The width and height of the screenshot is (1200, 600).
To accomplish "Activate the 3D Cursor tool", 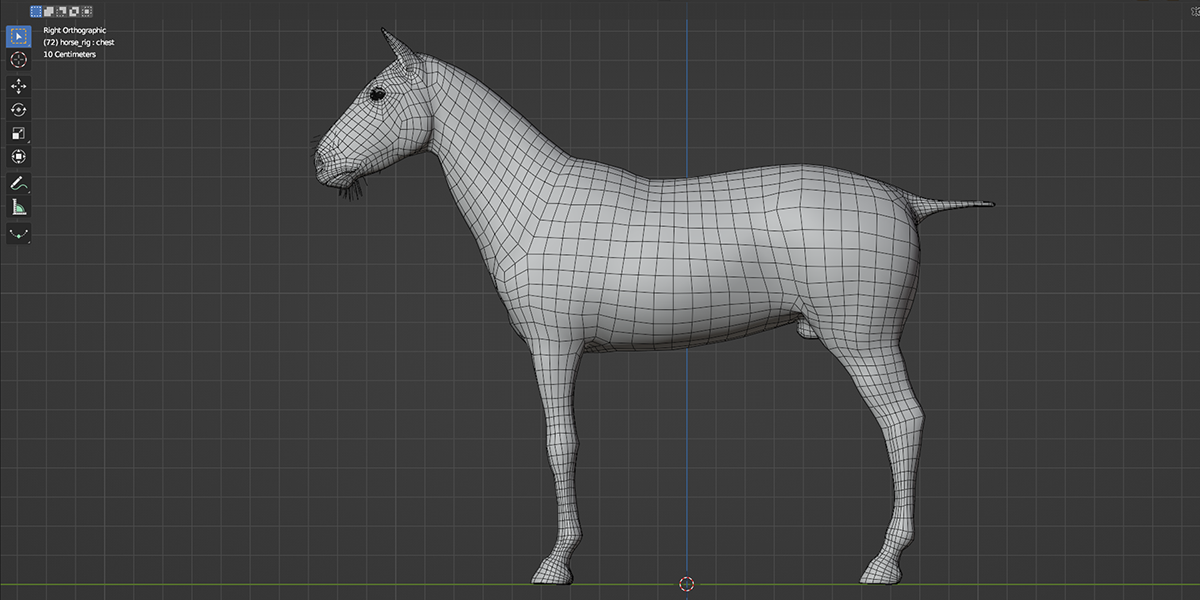I will [x=19, y=61].
